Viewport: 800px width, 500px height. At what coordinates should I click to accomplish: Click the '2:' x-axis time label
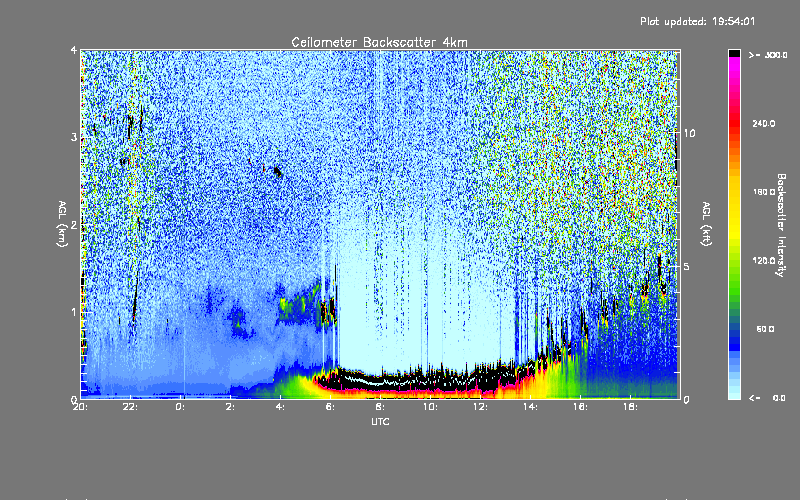[230, 407]
